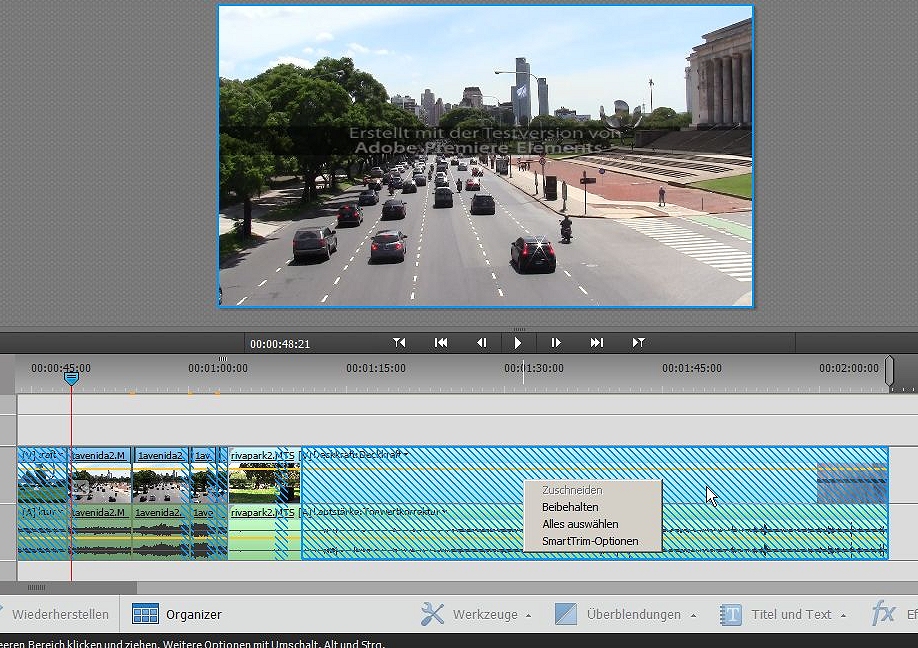Screen dimensions: 918x648
Task: Select the rivapark2.MTS audio clip
Action: coord(264,532)
